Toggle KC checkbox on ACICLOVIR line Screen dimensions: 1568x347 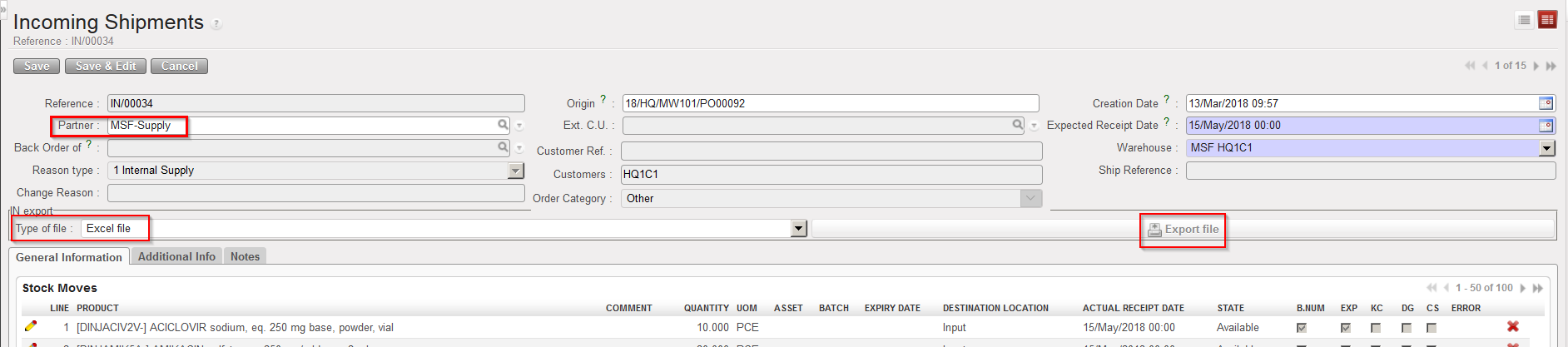tap(1376, 328)
